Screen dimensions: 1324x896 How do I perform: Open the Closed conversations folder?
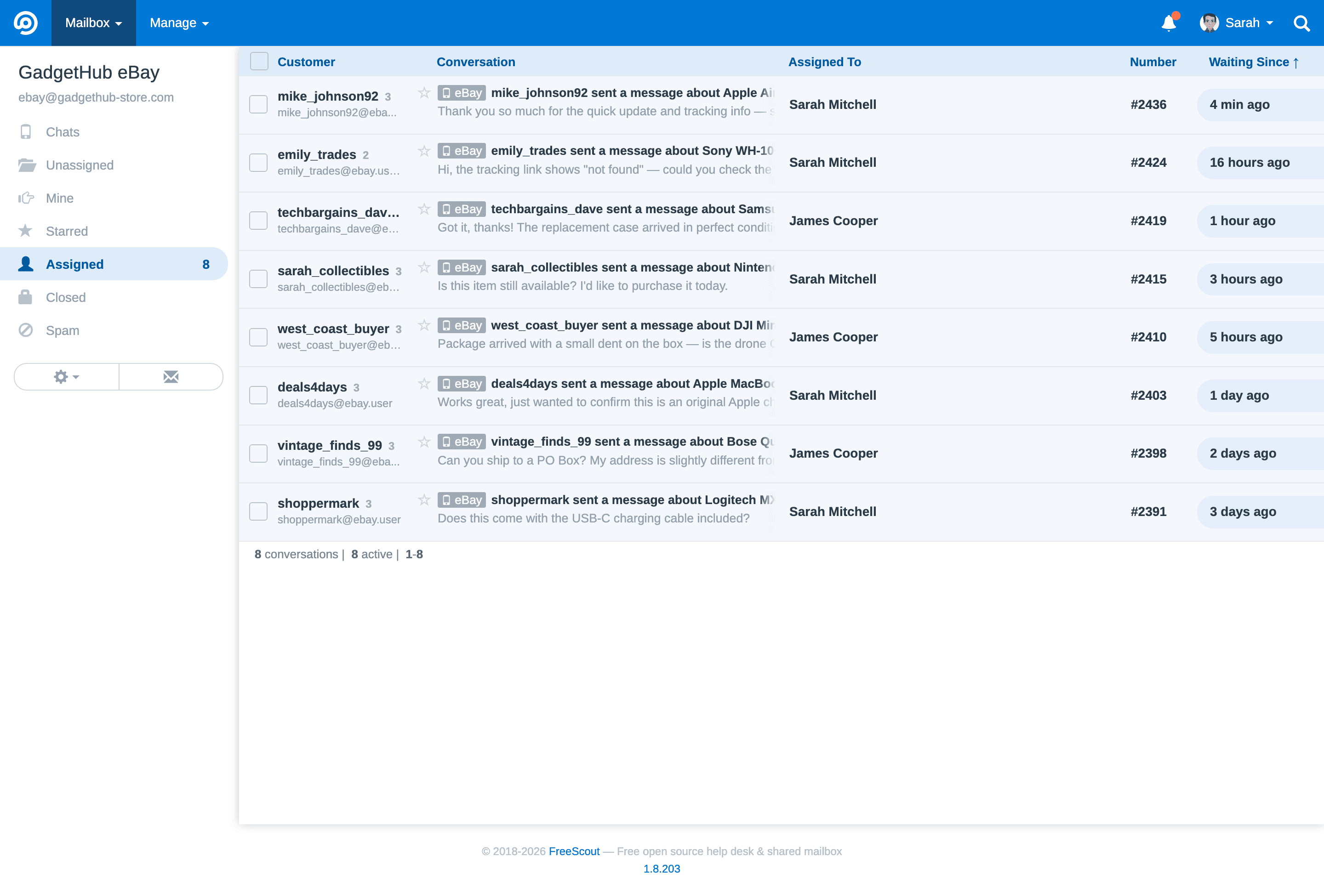click(66, 296)
